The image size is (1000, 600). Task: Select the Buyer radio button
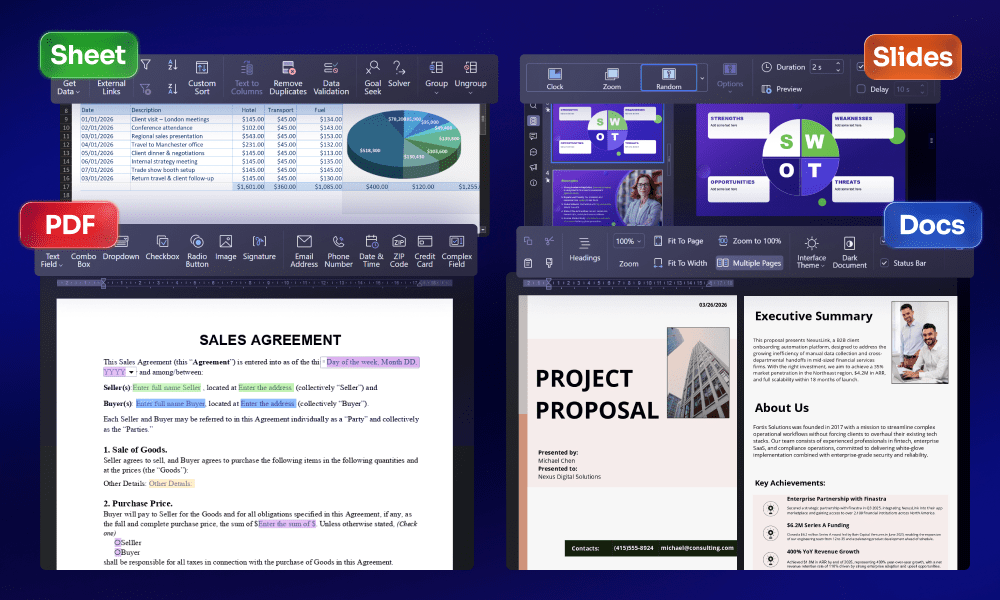tap(118, 552)
